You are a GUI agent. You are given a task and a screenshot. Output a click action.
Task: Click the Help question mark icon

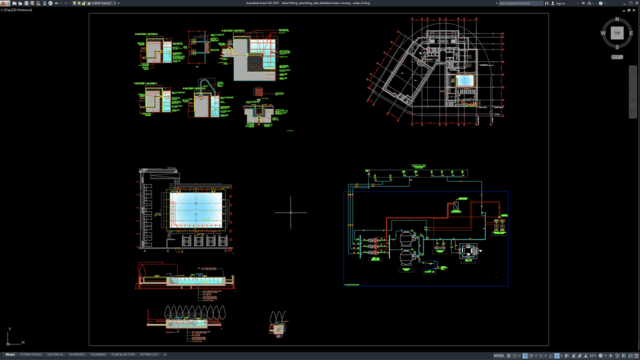point(601,3)
